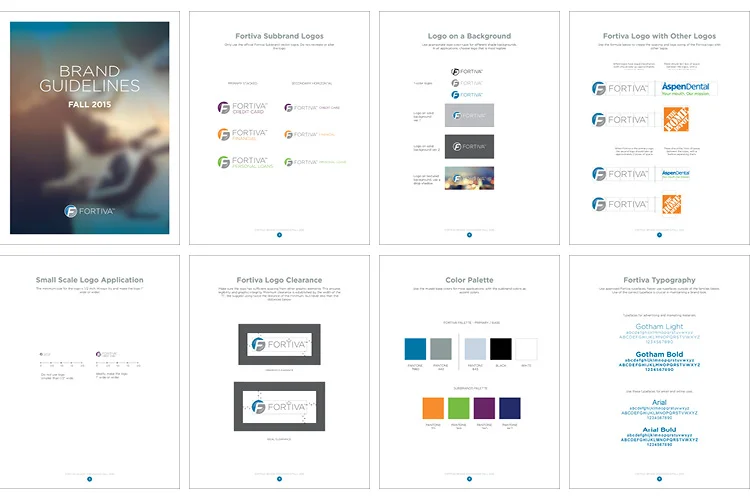The width and height of the screenshot is (750, 500).
Task: Select the 'Gotham Light' typeface sample
Action: tap(659, 333)
